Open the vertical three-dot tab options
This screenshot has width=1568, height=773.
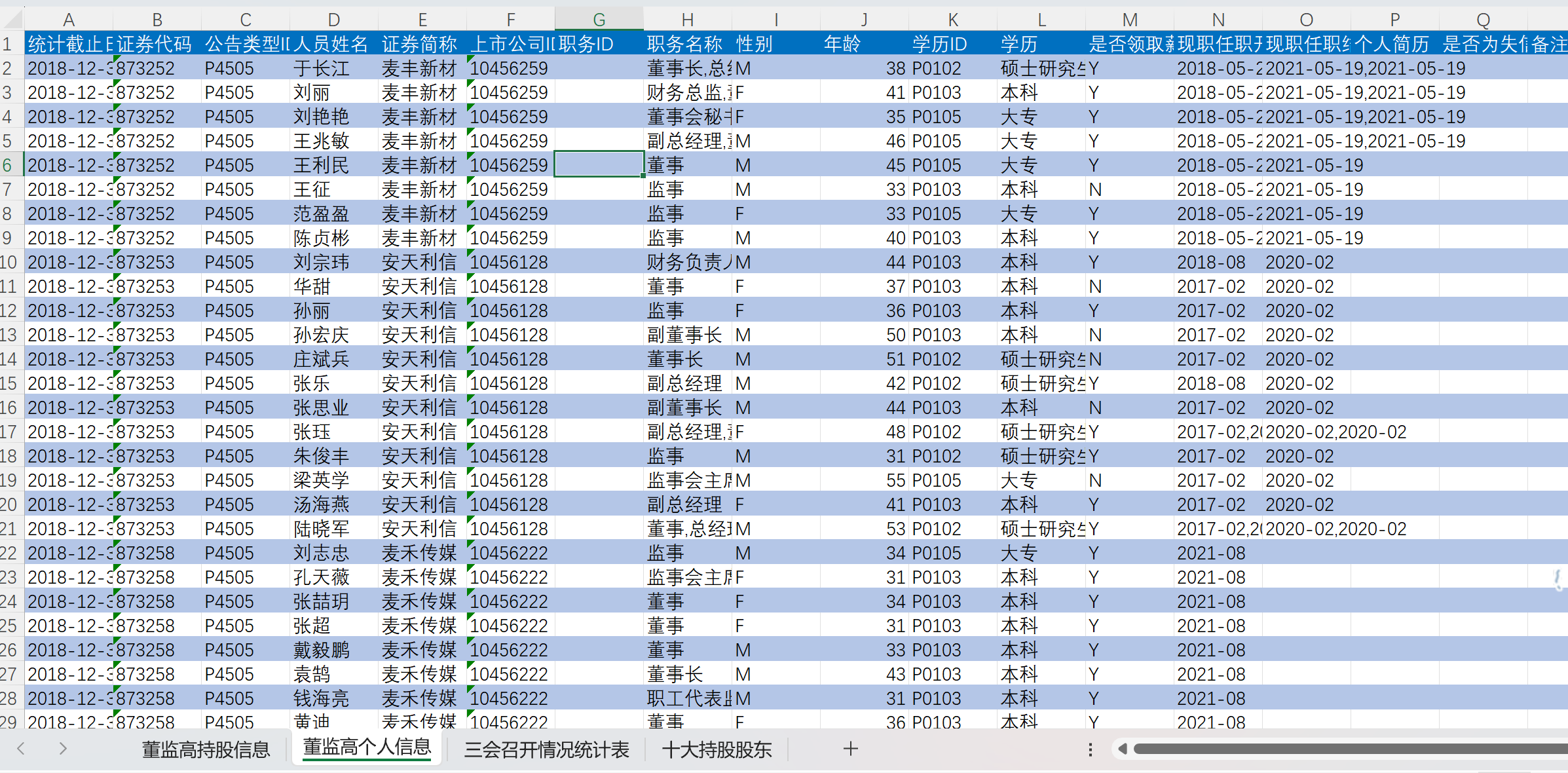(1090, 749)
